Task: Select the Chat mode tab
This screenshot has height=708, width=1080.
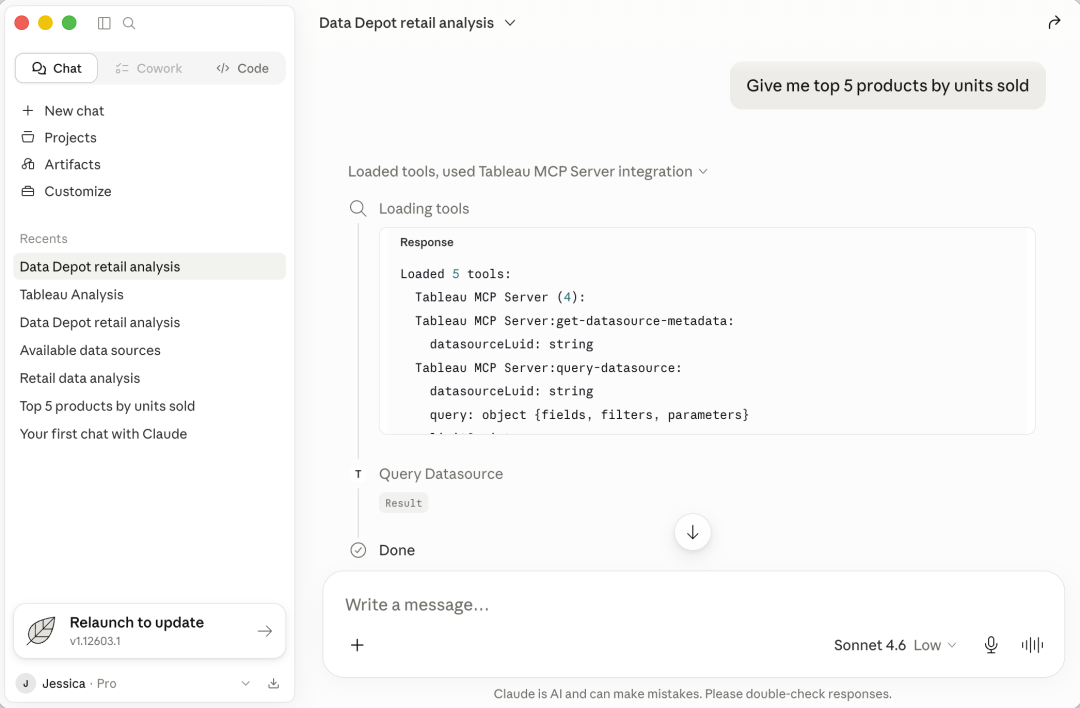Action: (56, 68)
